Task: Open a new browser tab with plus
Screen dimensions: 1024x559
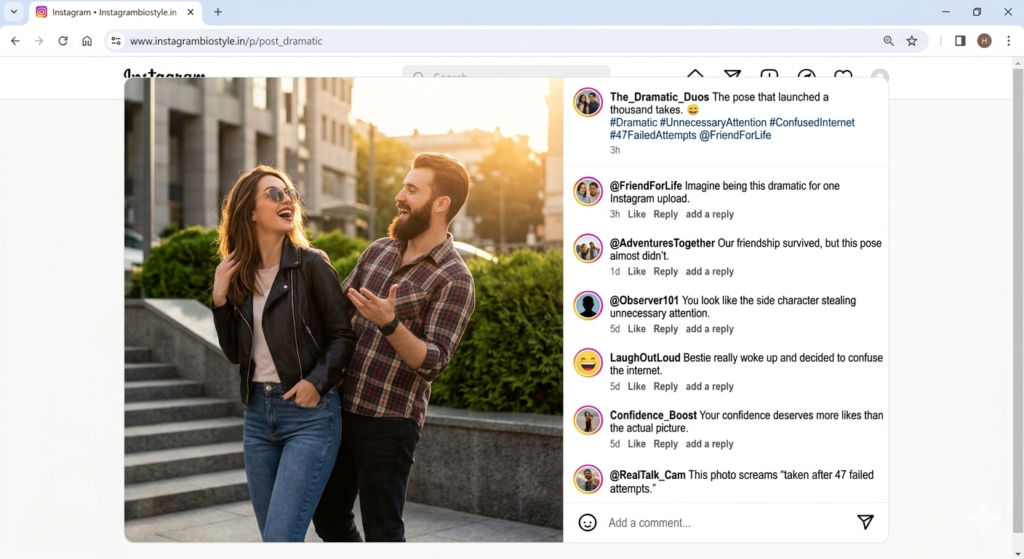Action: pyautogui.click(x=218, y=12)
